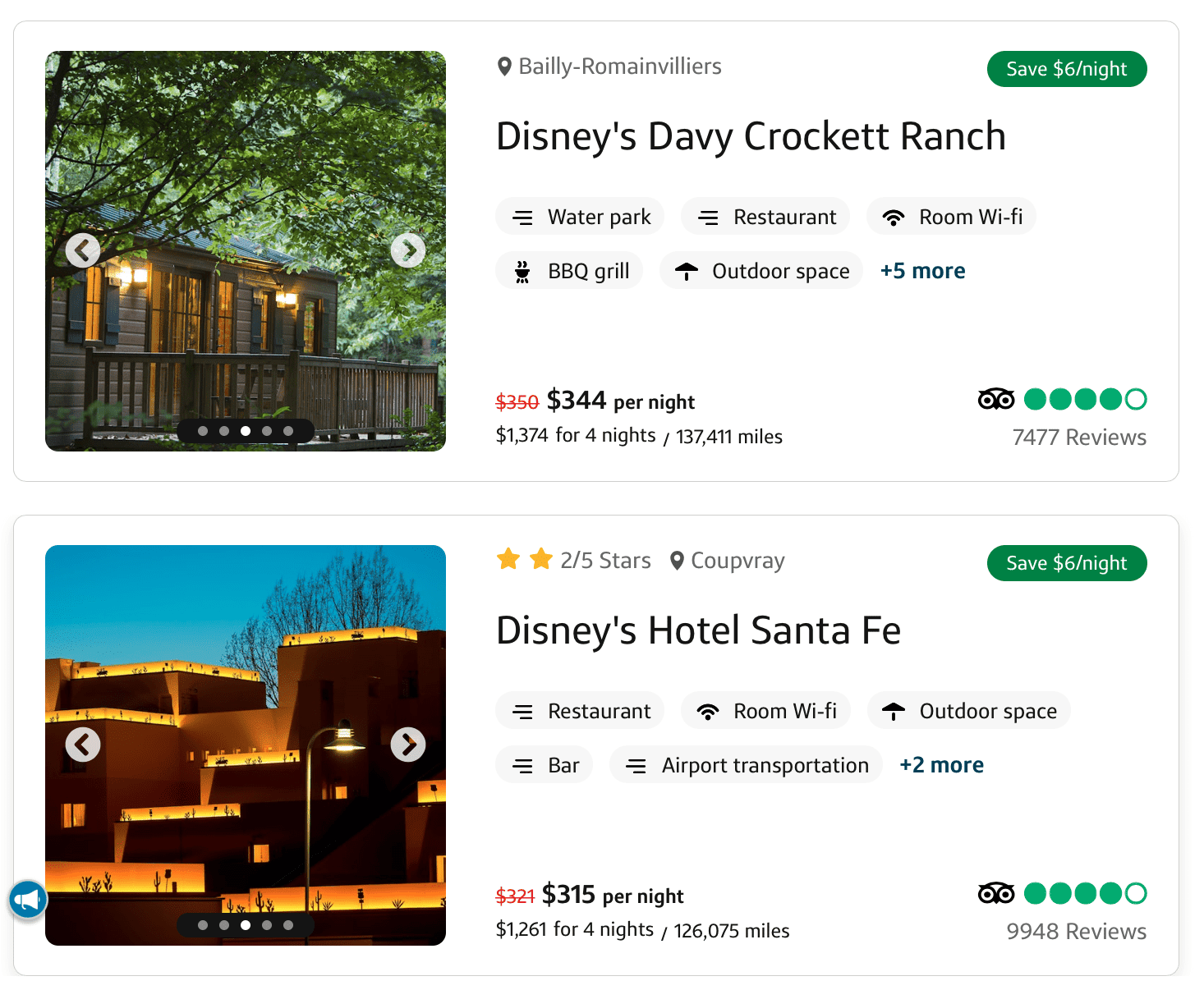
Task: Expand the +2 more amenities for Hotel Santa Fe
Action: pos(941,764)
